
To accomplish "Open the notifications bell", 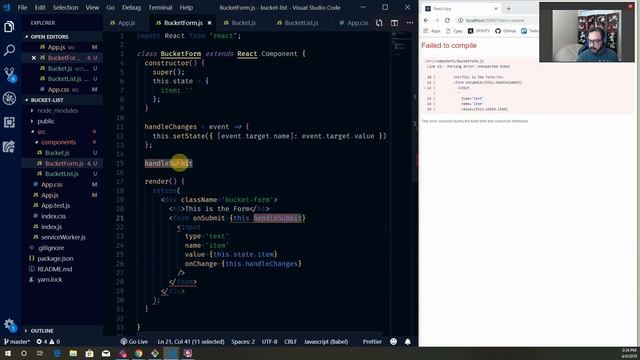I will [407, 342].
